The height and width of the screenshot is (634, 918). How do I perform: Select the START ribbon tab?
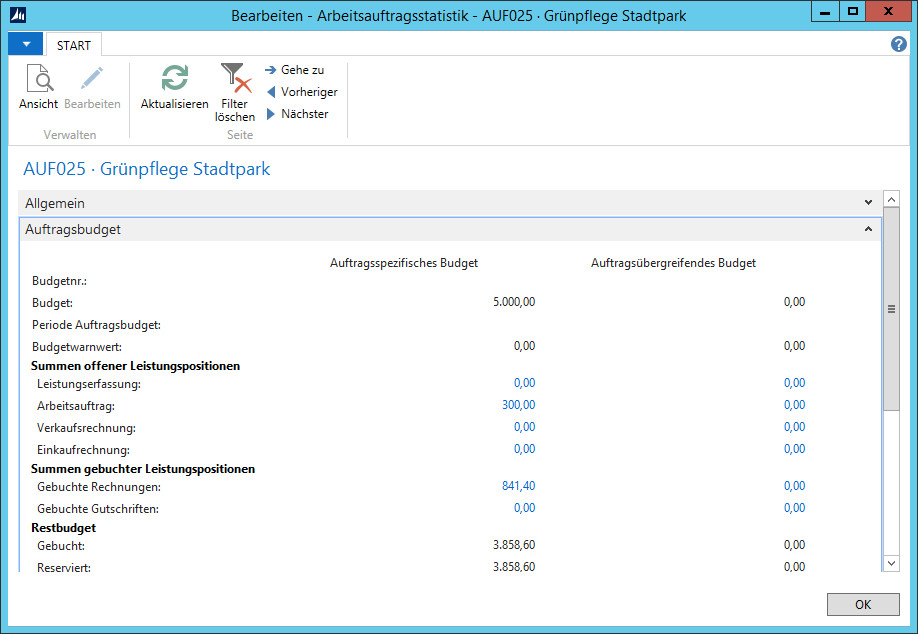[74, 46]
